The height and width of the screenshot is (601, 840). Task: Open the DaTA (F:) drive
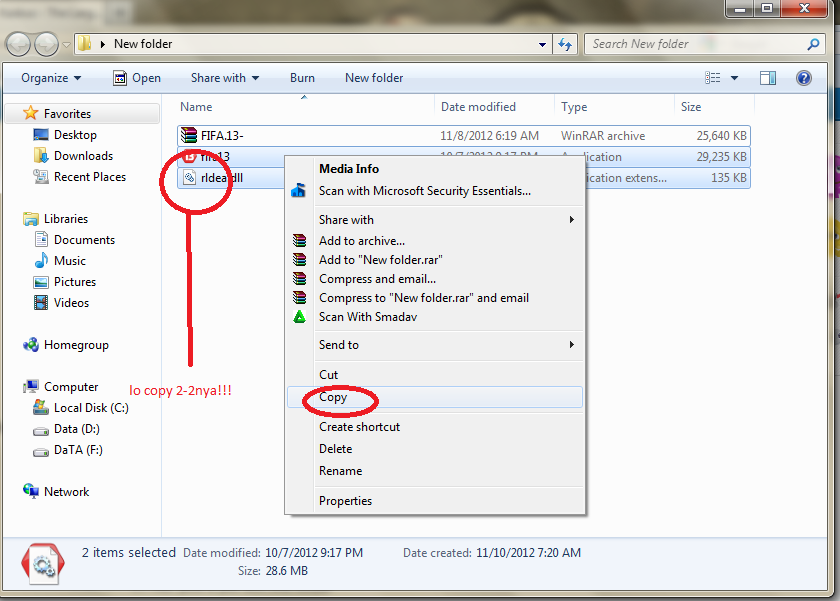pos(78,450)
